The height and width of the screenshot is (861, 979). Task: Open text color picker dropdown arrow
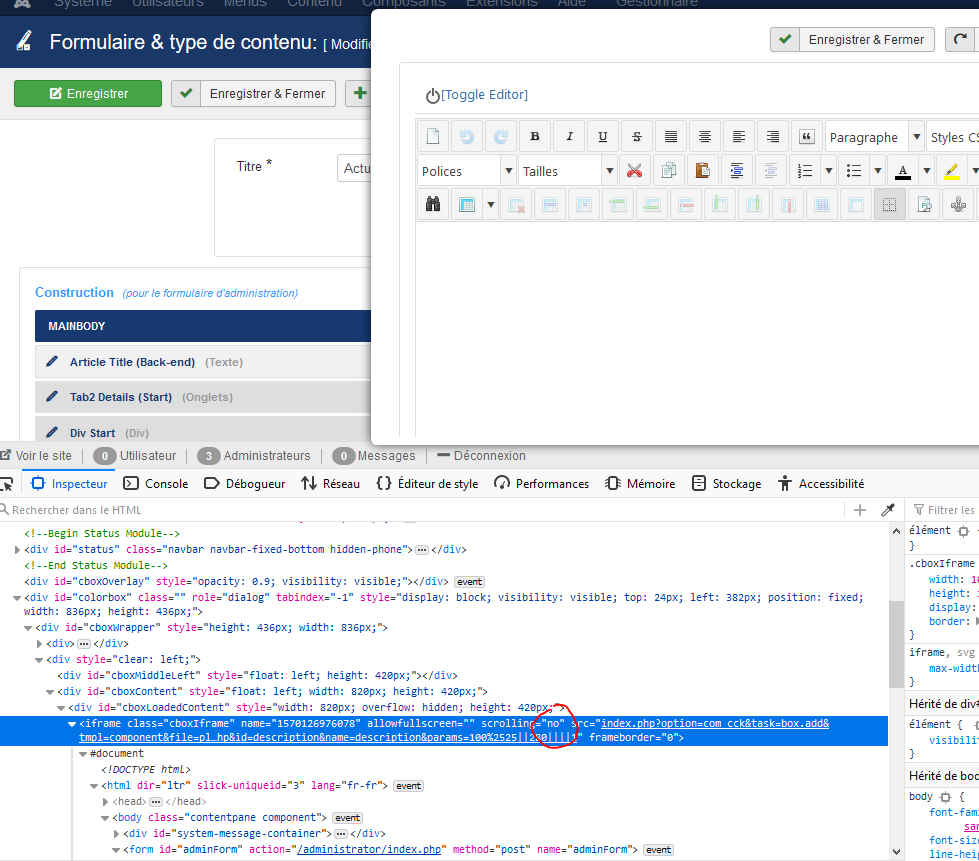coord(927,170)
